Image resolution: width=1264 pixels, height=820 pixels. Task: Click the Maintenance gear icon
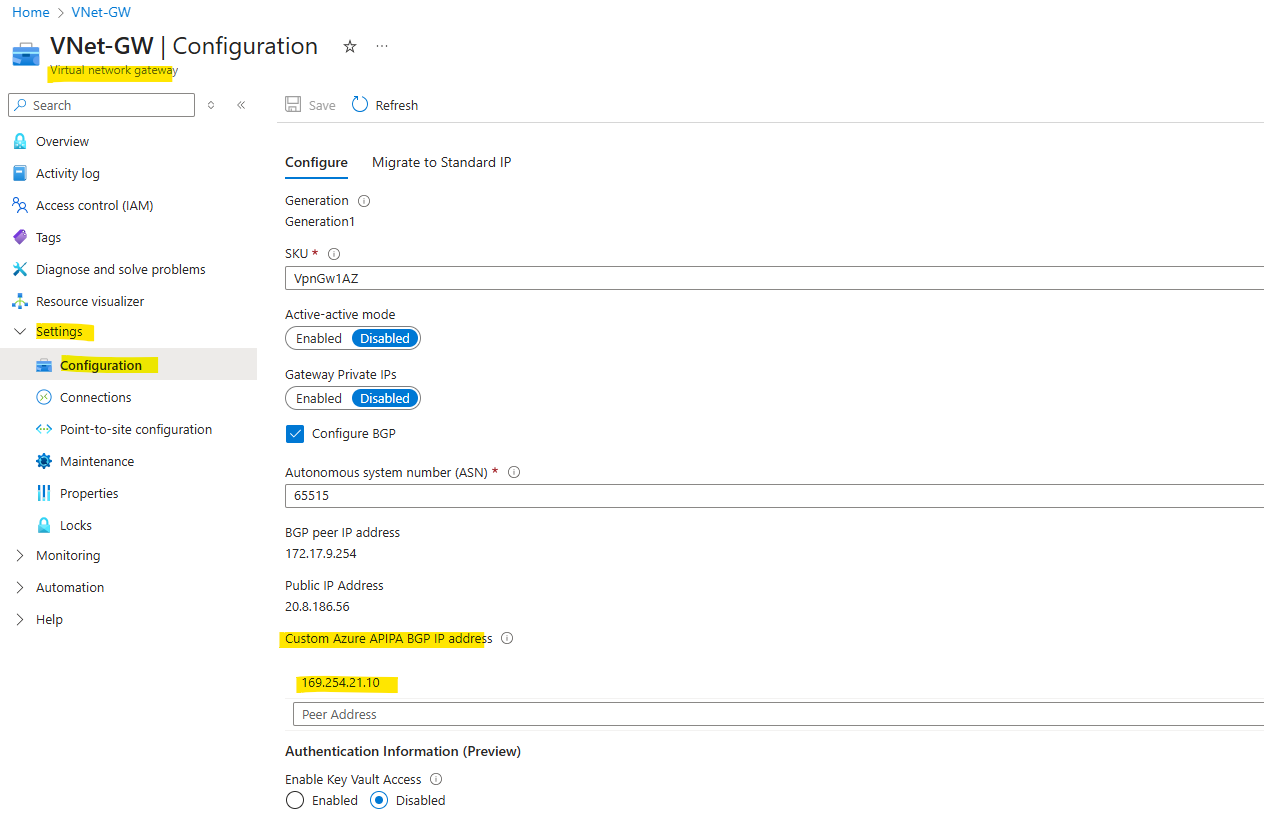tap(43, 461)
